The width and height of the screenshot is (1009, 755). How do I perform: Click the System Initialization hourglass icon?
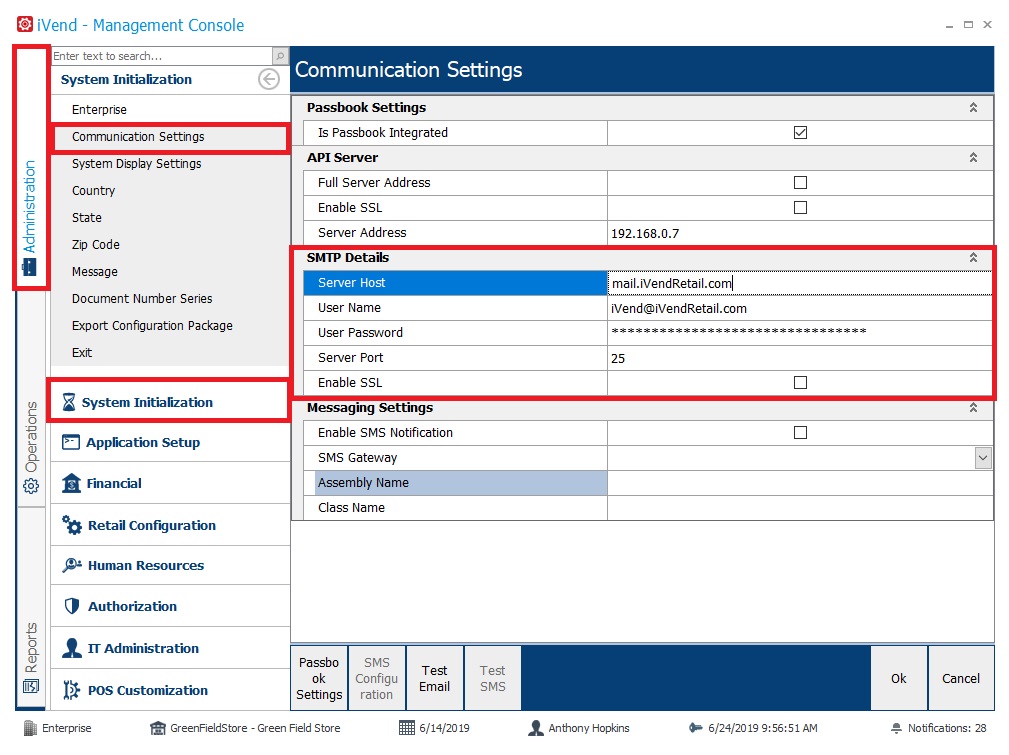[69, 402]
